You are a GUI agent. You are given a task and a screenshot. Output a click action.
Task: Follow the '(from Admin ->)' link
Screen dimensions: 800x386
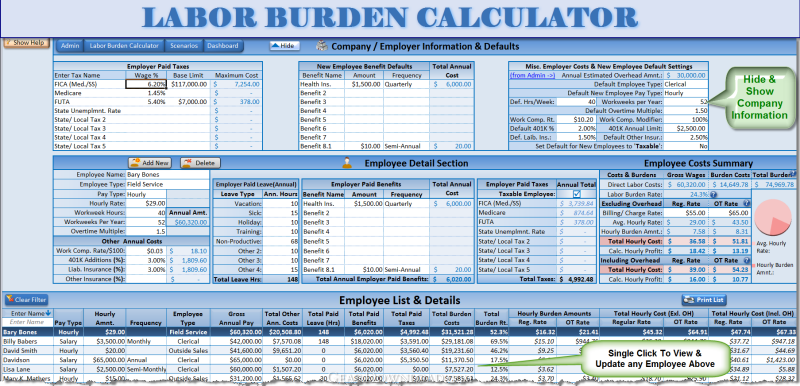(x=532, y=75)
